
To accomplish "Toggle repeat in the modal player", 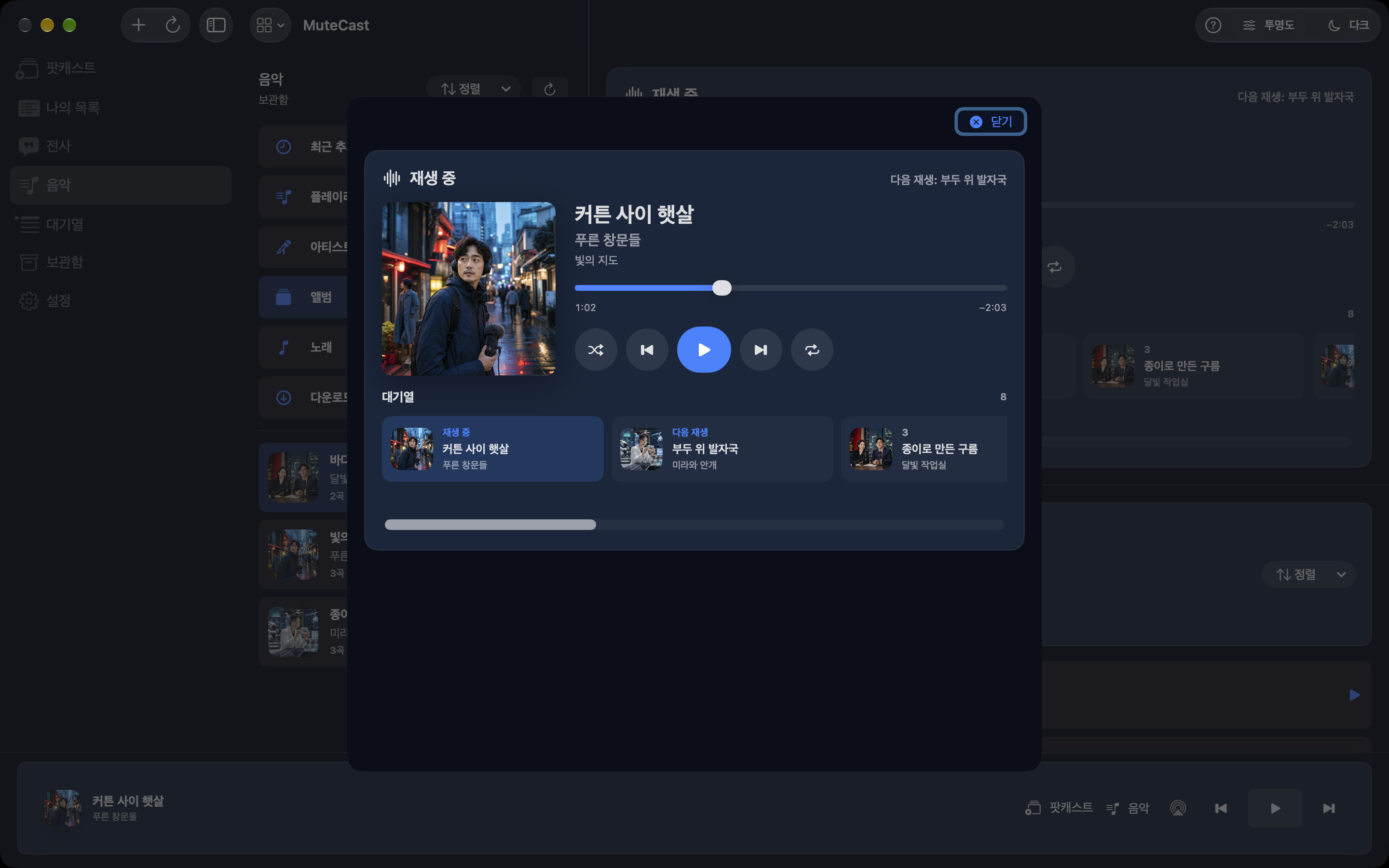I will tap(812, 350).
